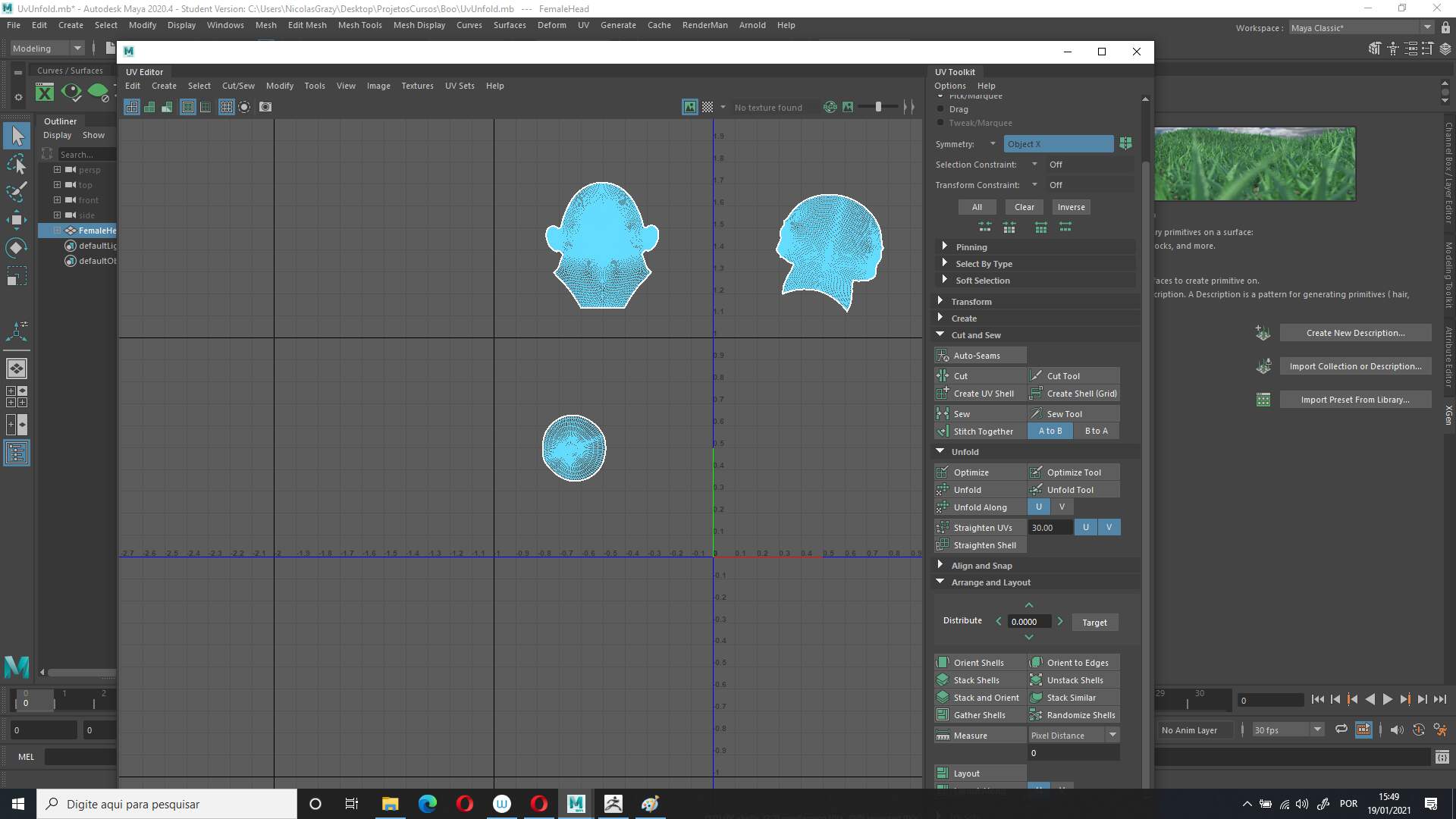The image size is (1456, 819).
Task: Open the RenderMan main menu
Action: tap(704, 25)
